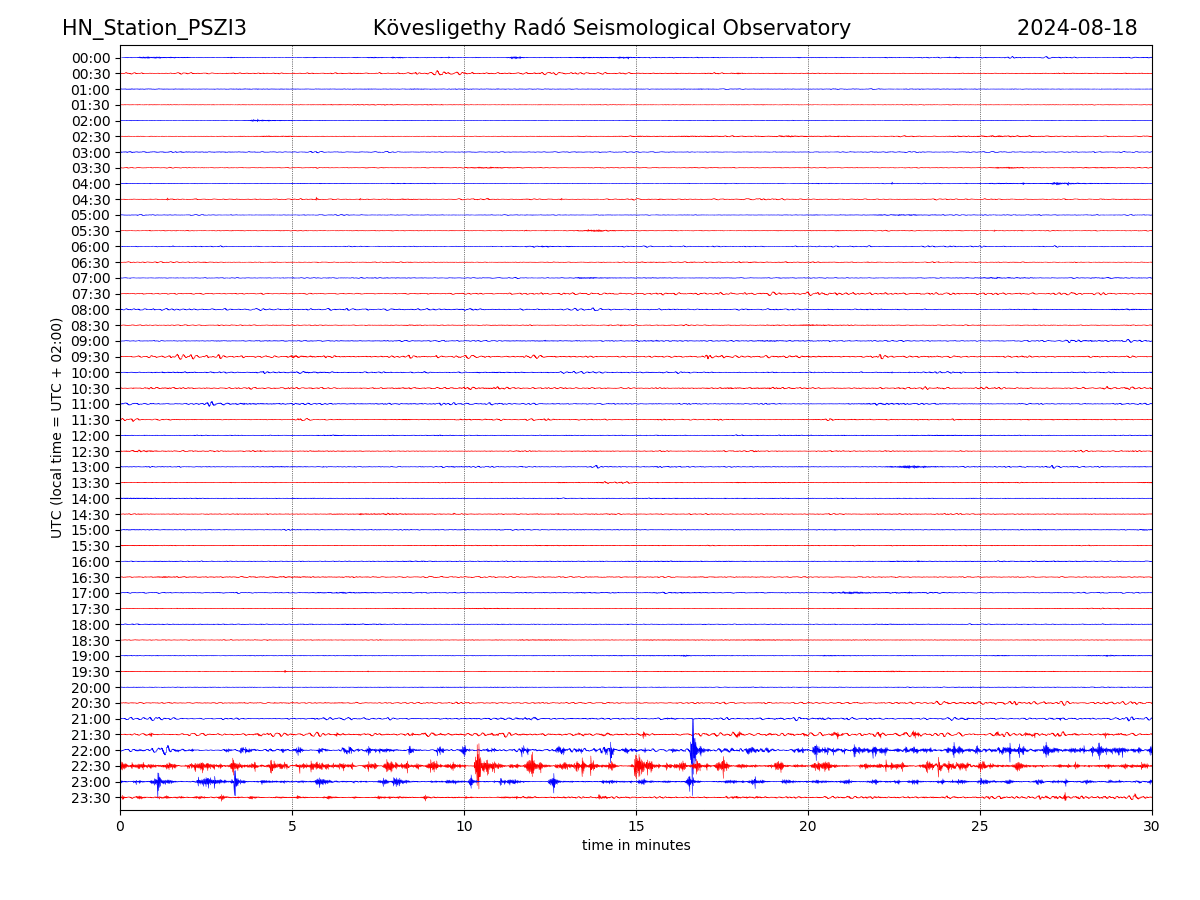Click the 0 tick on the x-axis
Viewport: 1200px width, 900px height.
[x=120, y=826]
